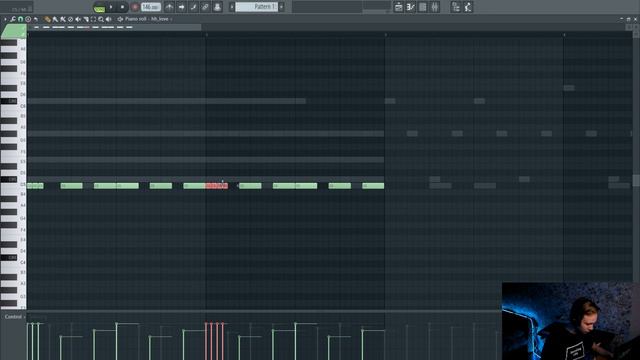The image size is (640, 360).
Task: Select the dotted-rectangle Select tool
Action: [x=93, y=19]
